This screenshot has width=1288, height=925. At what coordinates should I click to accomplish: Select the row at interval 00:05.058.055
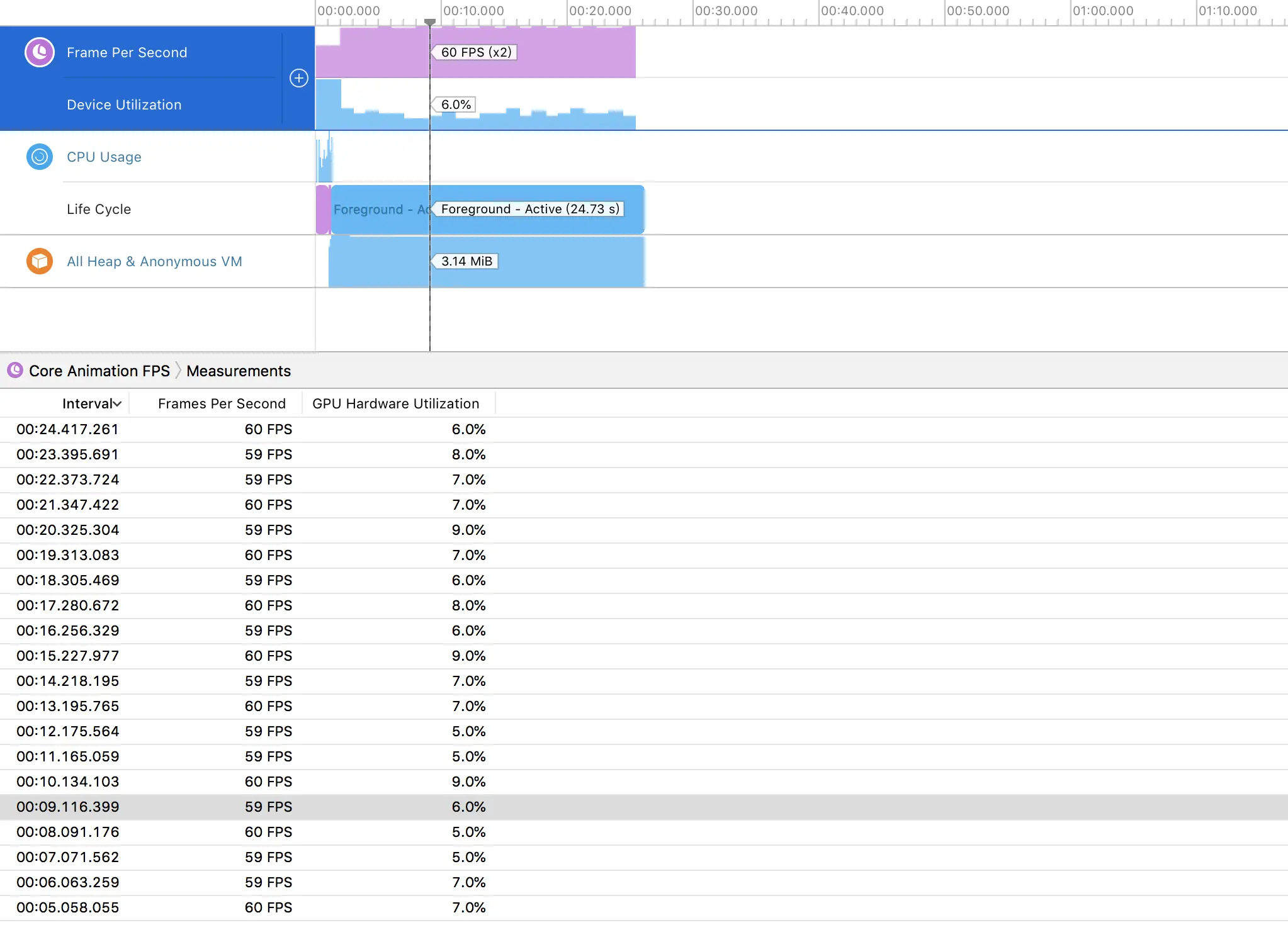coord(68,907)
